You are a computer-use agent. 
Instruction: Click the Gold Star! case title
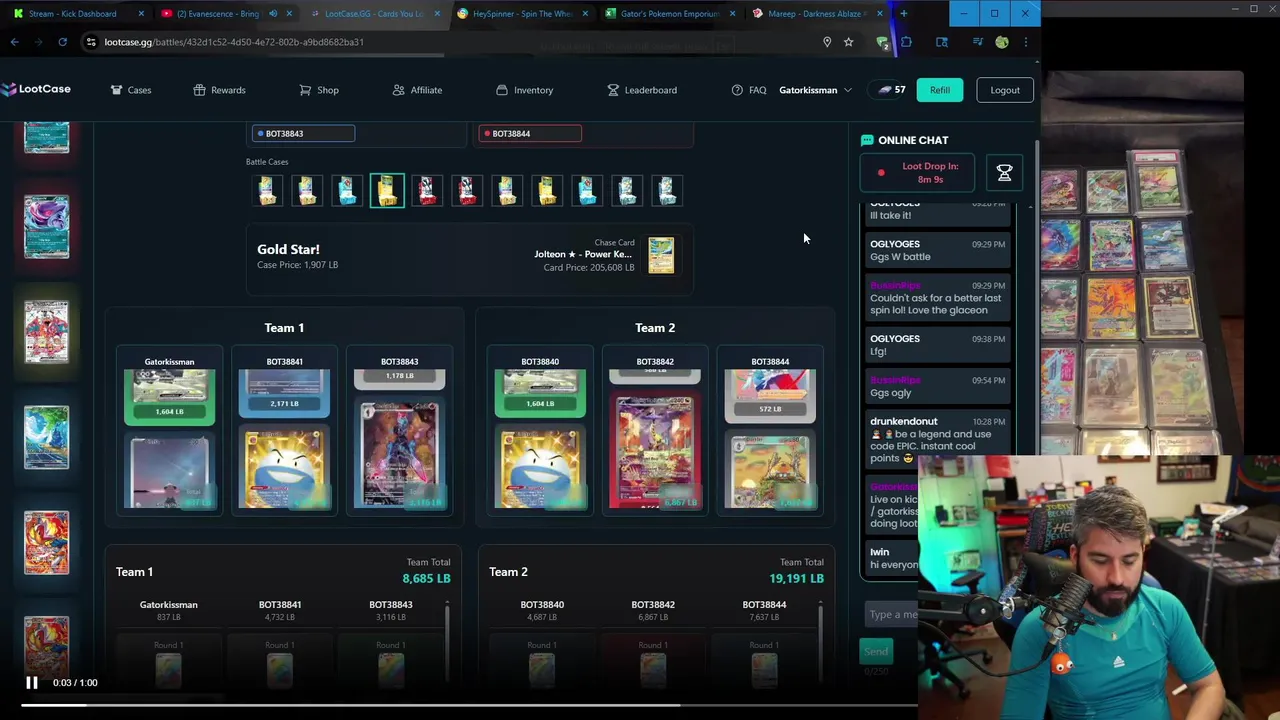click(x=288, y=249)
